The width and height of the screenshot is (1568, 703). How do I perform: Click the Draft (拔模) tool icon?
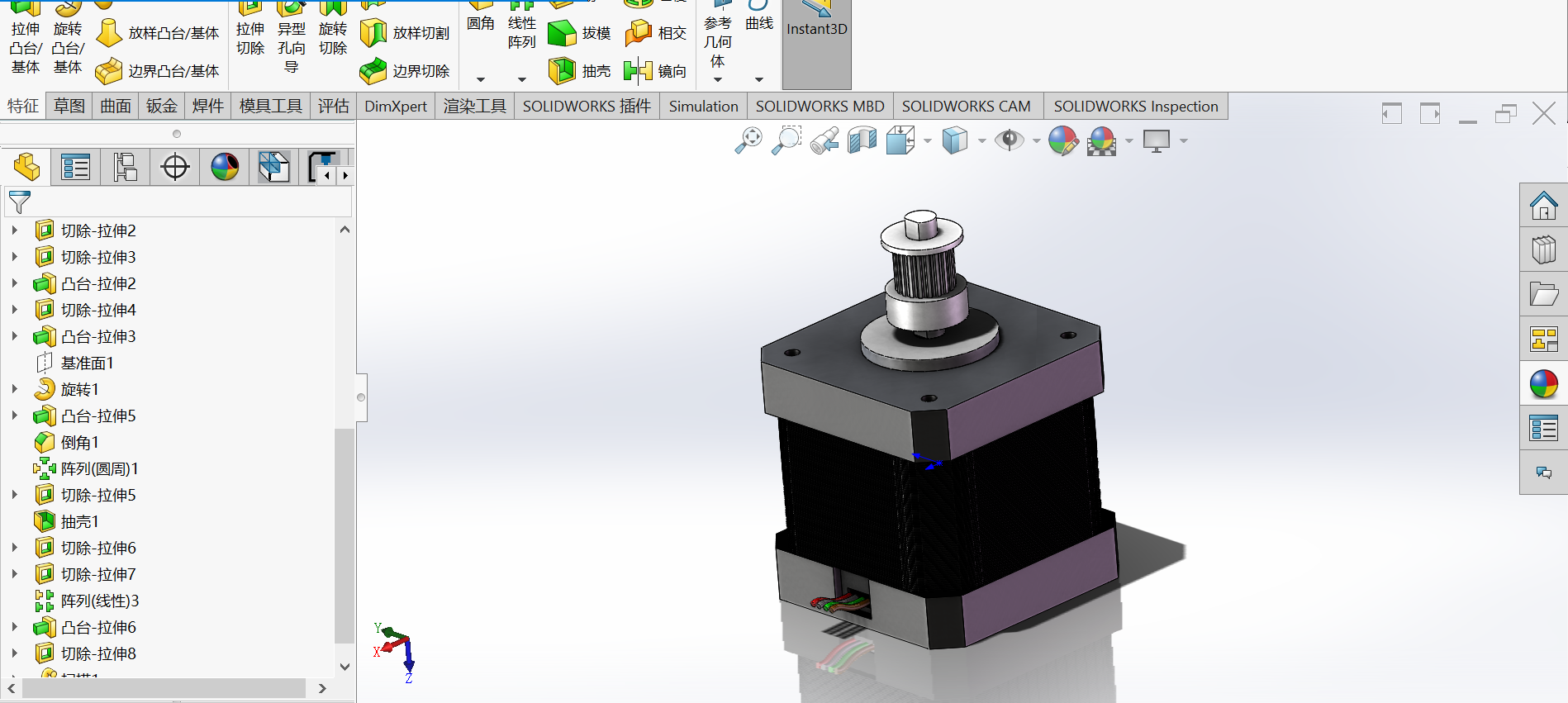(x=562, y=33)
